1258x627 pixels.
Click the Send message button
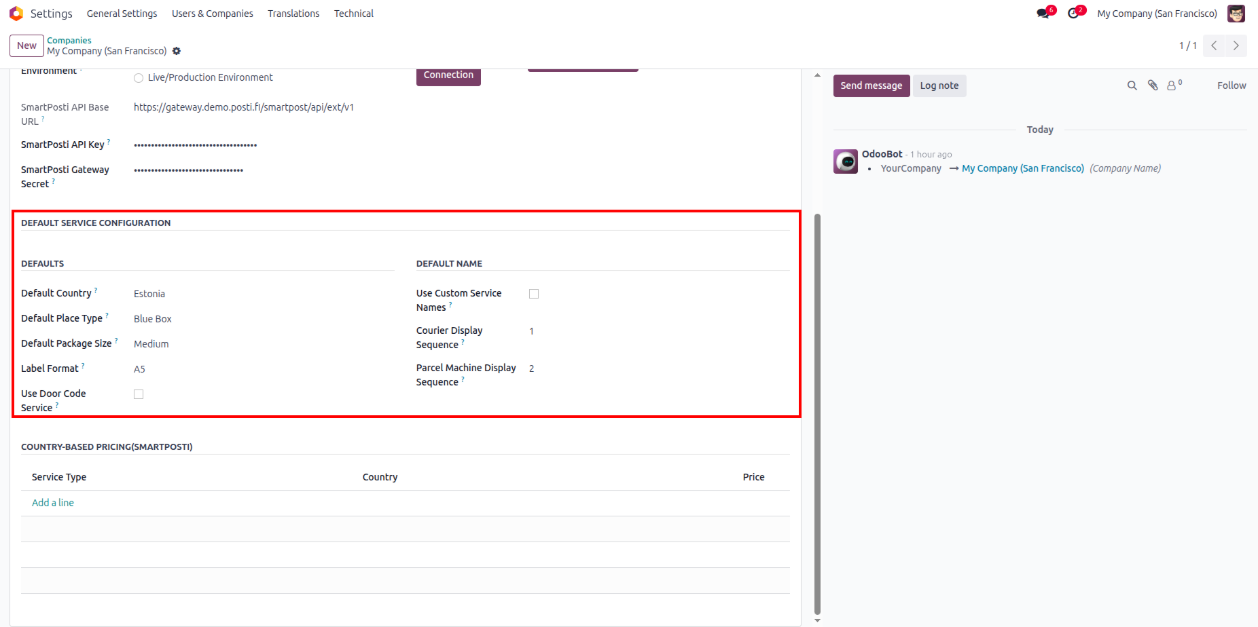point(871,86)
